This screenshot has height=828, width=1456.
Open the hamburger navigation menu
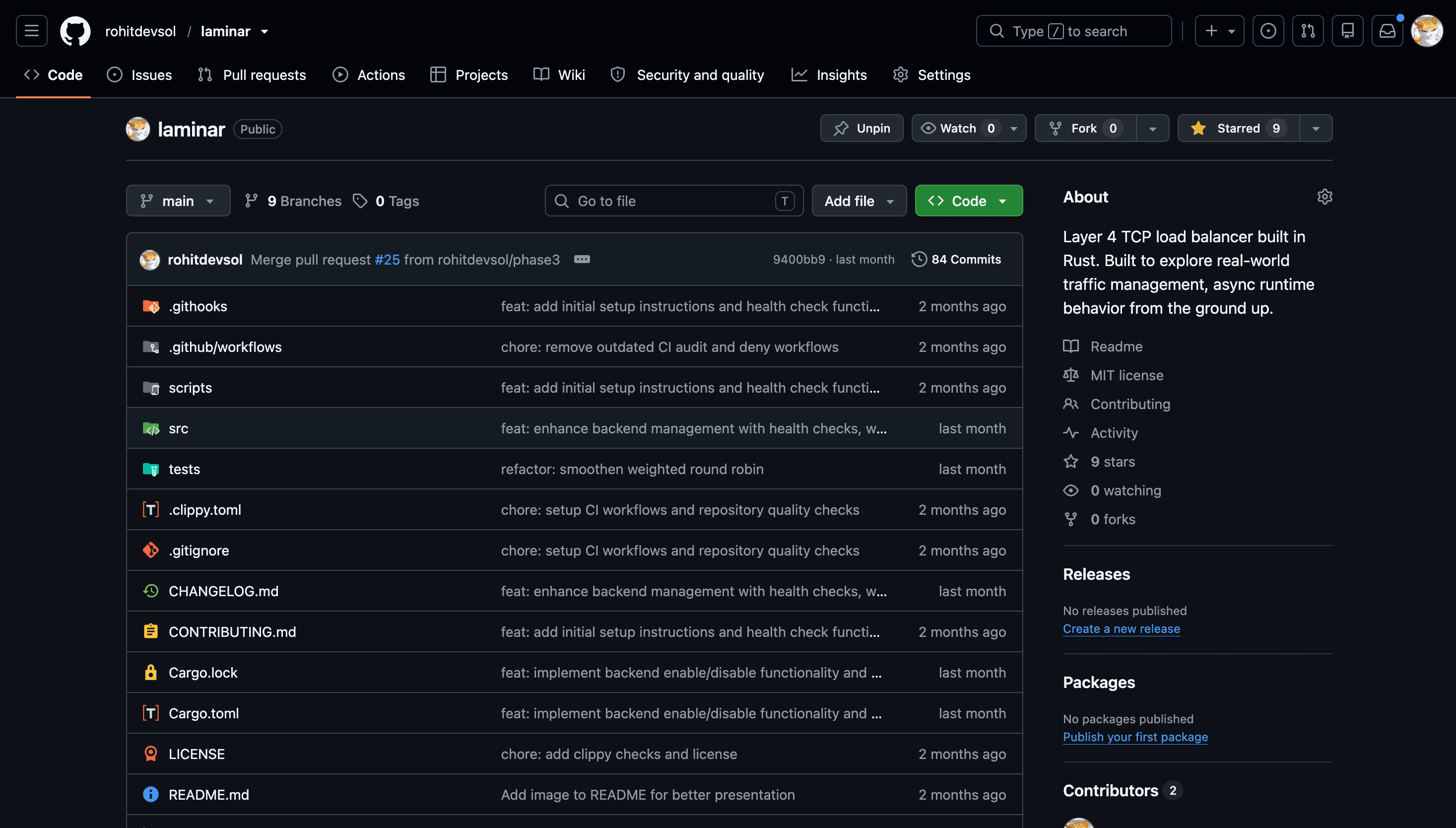click(x=32, y=31)
